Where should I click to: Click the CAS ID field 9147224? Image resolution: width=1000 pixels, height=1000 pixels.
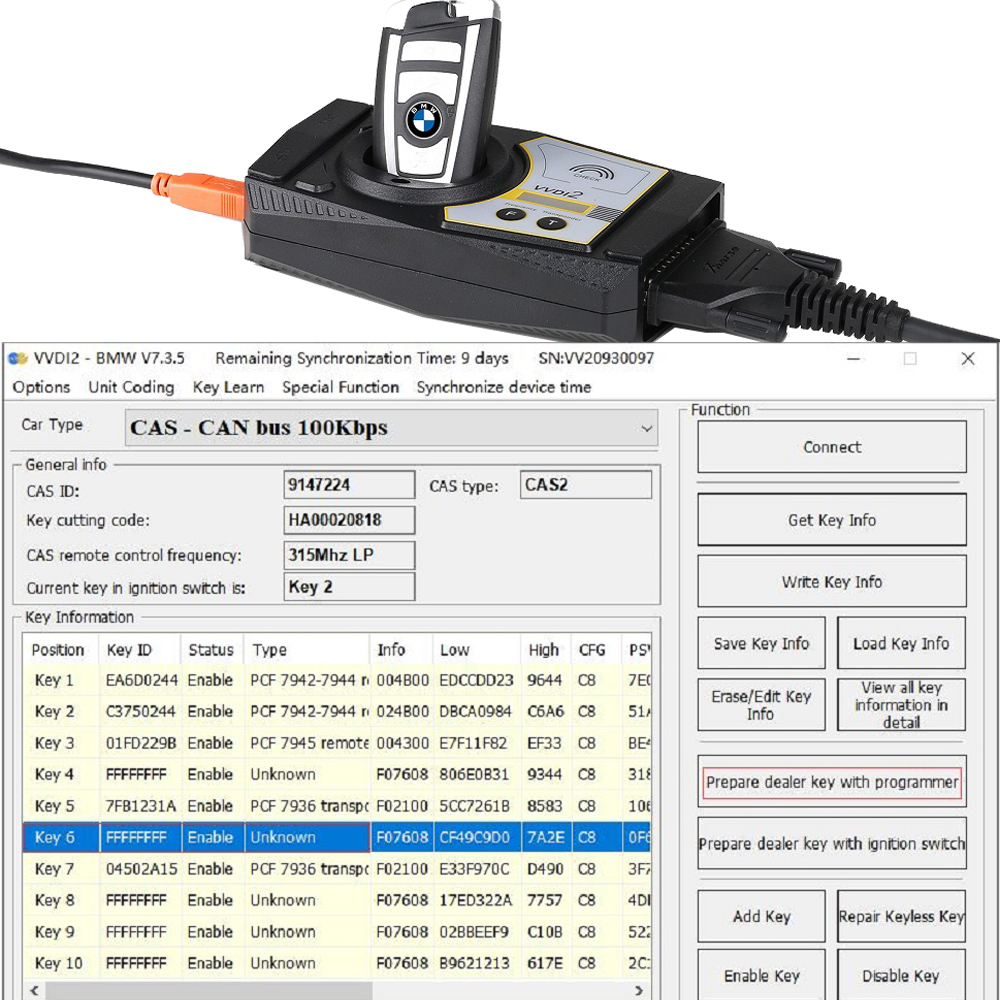click(x=349, y=485)
